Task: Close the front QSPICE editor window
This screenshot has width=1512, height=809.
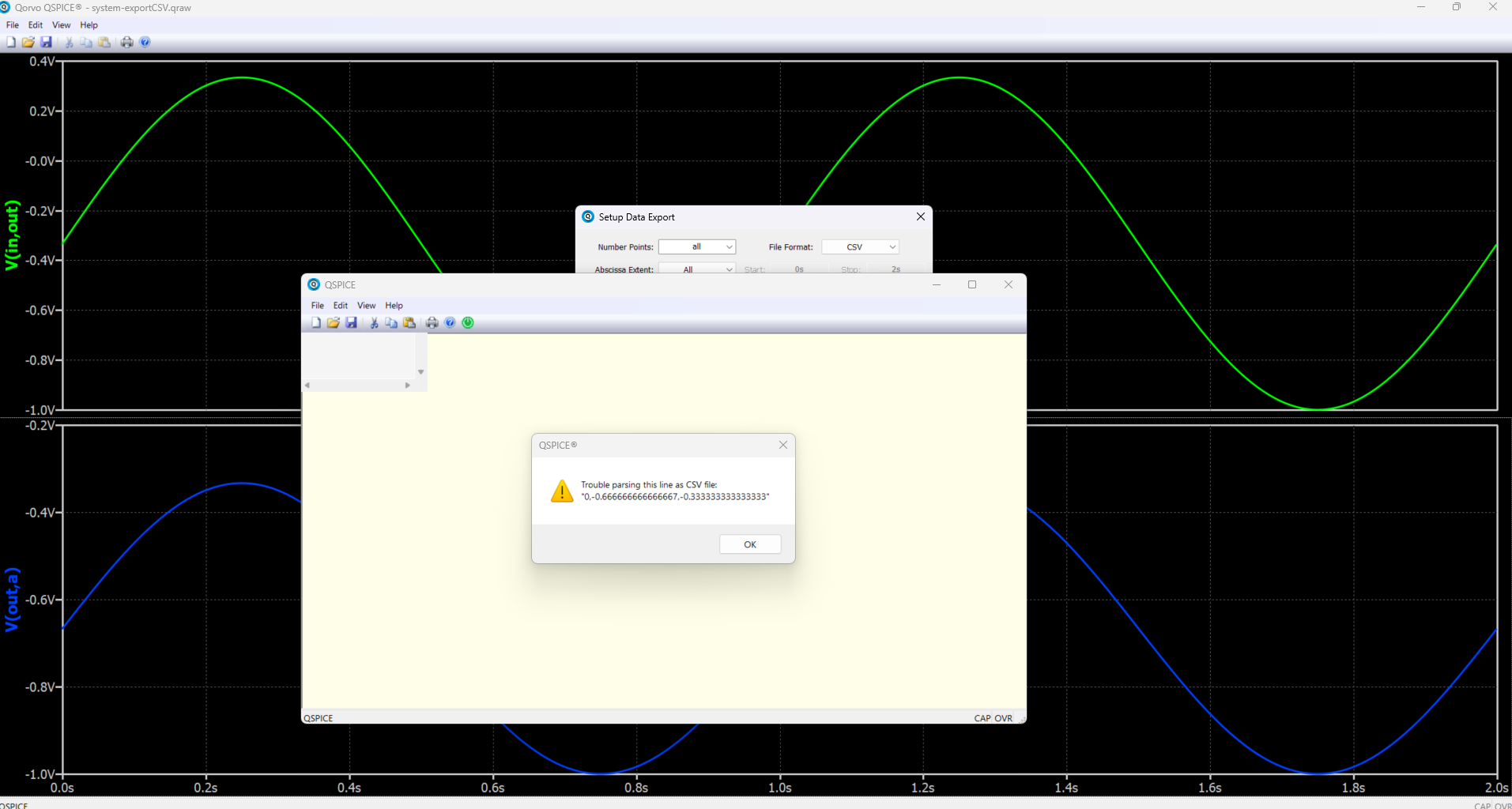Action: (1009, 284)
